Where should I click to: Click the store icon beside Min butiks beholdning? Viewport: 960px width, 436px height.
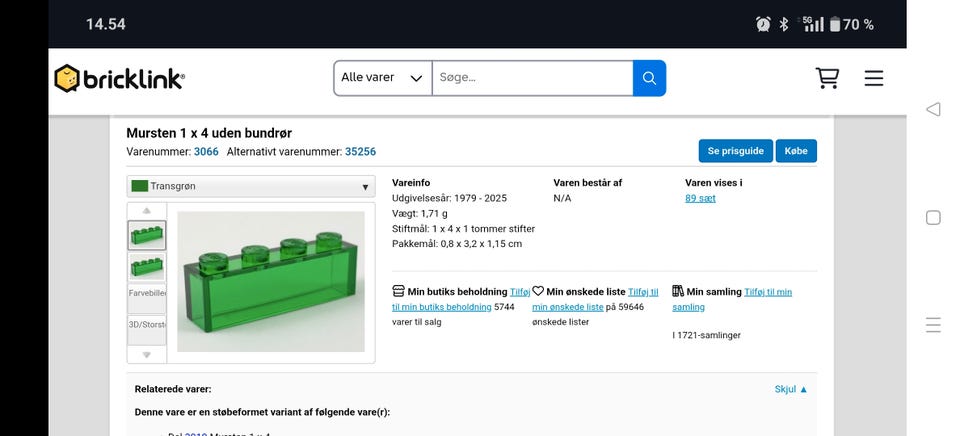pos(399,291)
